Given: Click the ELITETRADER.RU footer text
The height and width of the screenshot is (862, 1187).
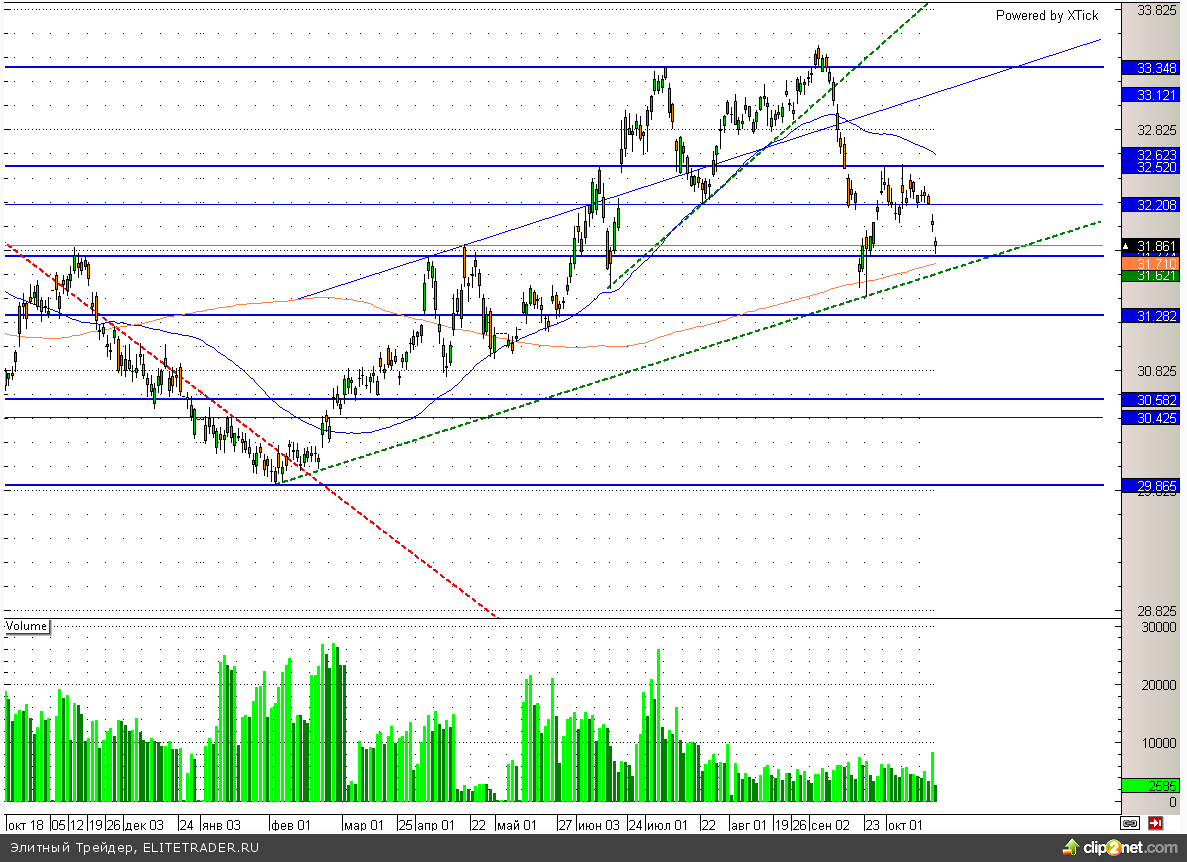Looking at the screenshot, I should click(200, 848).
